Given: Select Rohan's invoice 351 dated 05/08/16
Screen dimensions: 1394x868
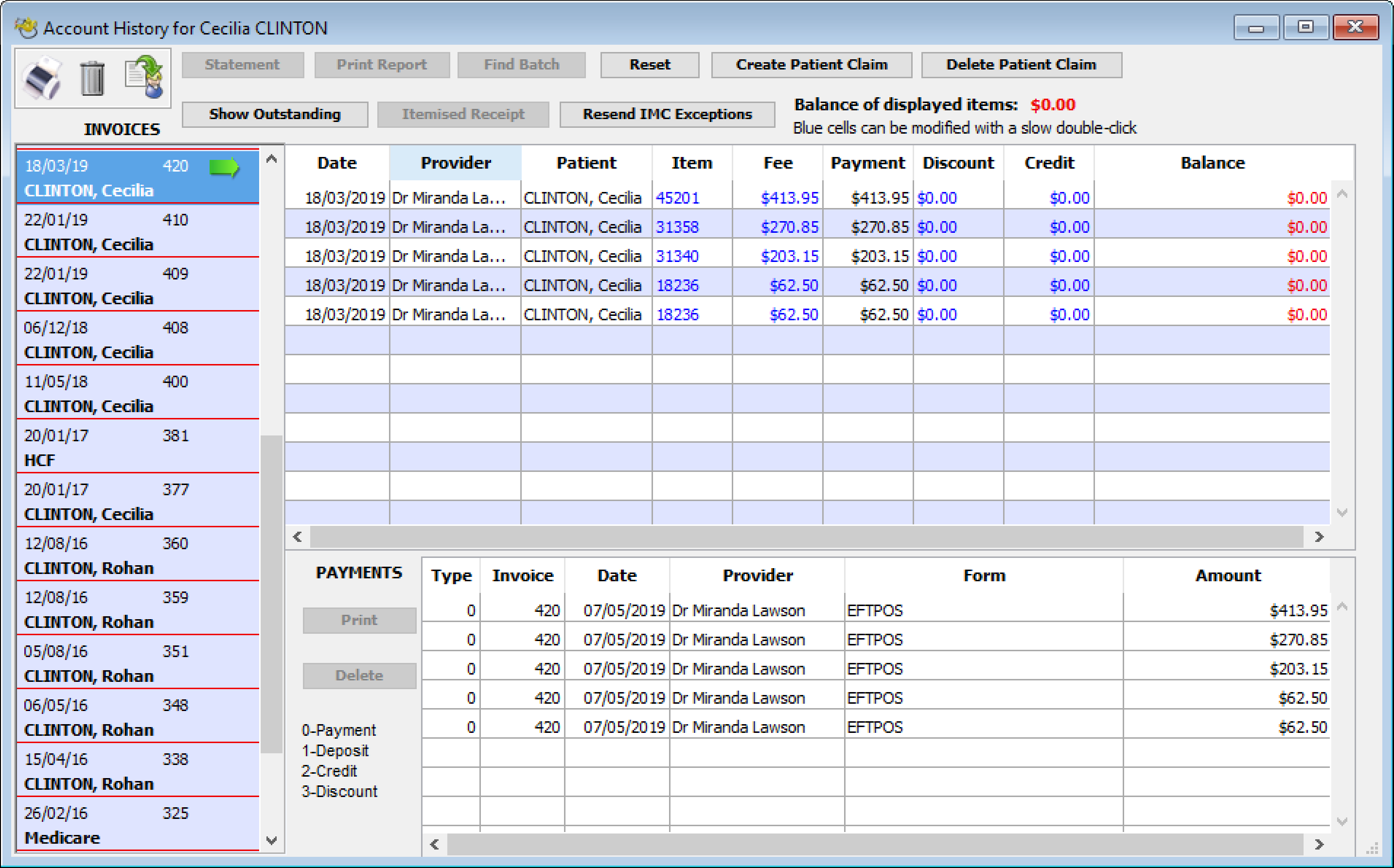Looking at the screenshot, I should pos(138,663).
